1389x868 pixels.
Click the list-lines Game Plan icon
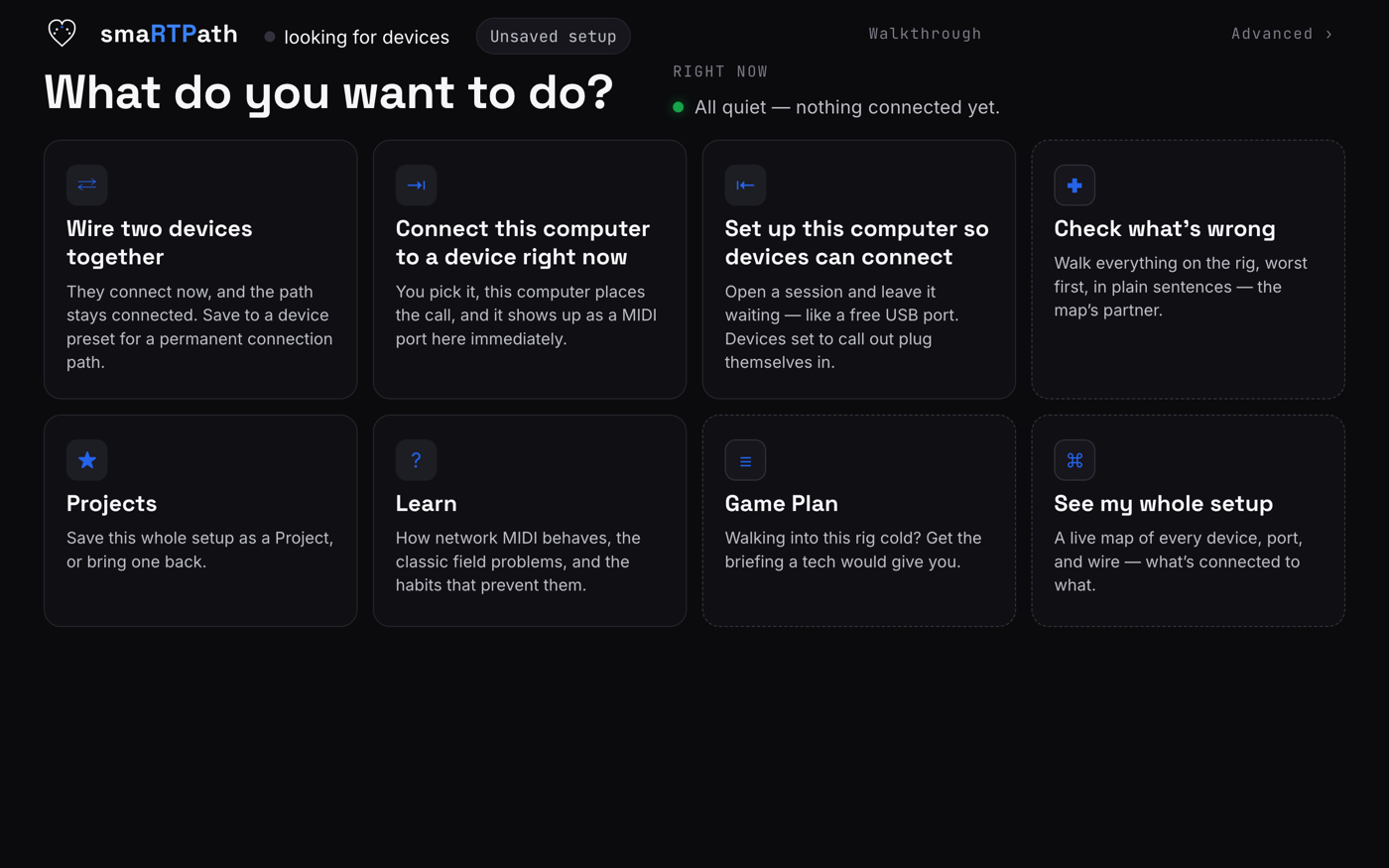(745, 460)
